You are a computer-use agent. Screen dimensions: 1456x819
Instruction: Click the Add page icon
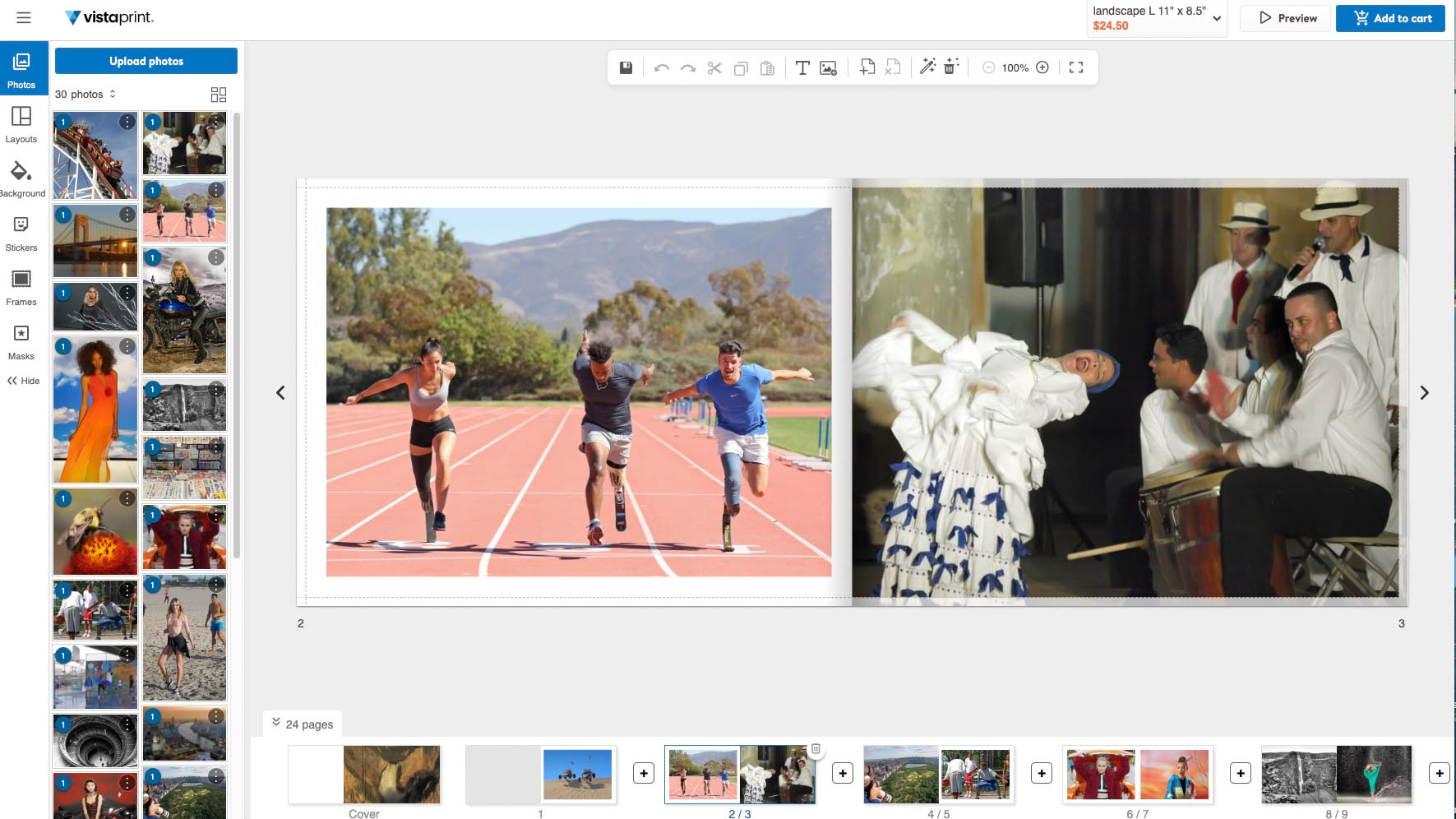pyautogui.click(x=867, y=67)
